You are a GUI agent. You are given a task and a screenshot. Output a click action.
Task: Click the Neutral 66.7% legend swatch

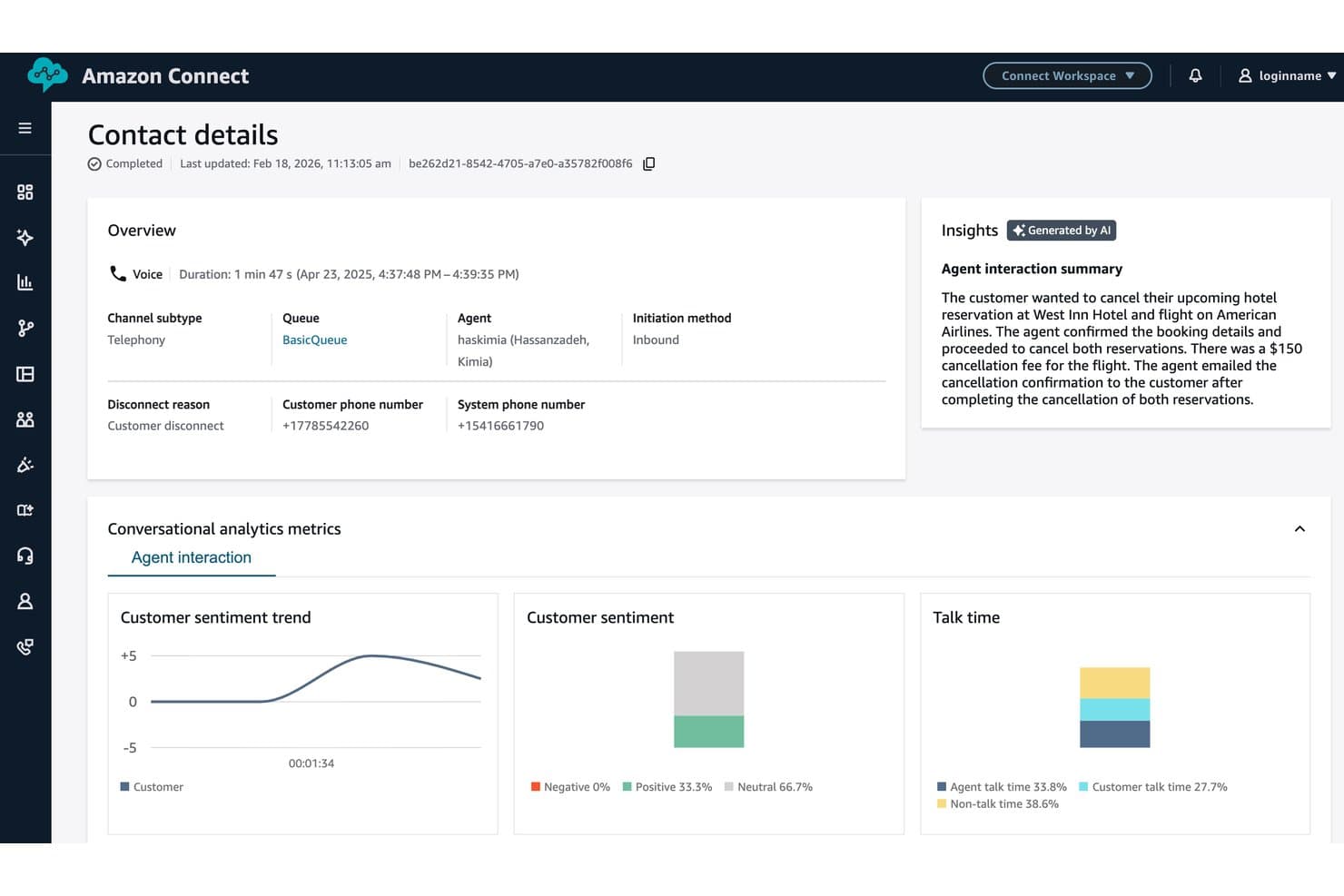coord(728,787)
